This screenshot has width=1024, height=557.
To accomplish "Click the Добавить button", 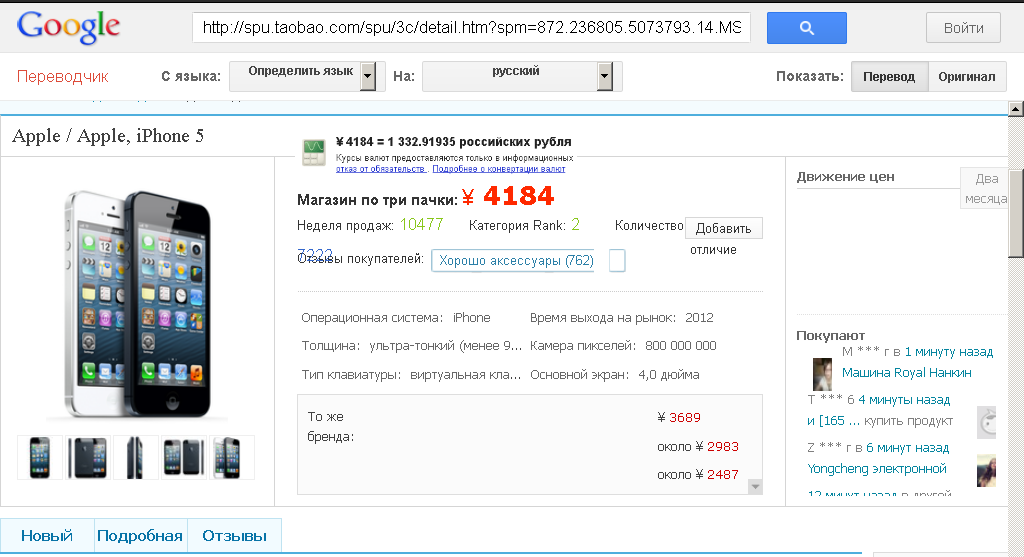I will pos(724,229).
